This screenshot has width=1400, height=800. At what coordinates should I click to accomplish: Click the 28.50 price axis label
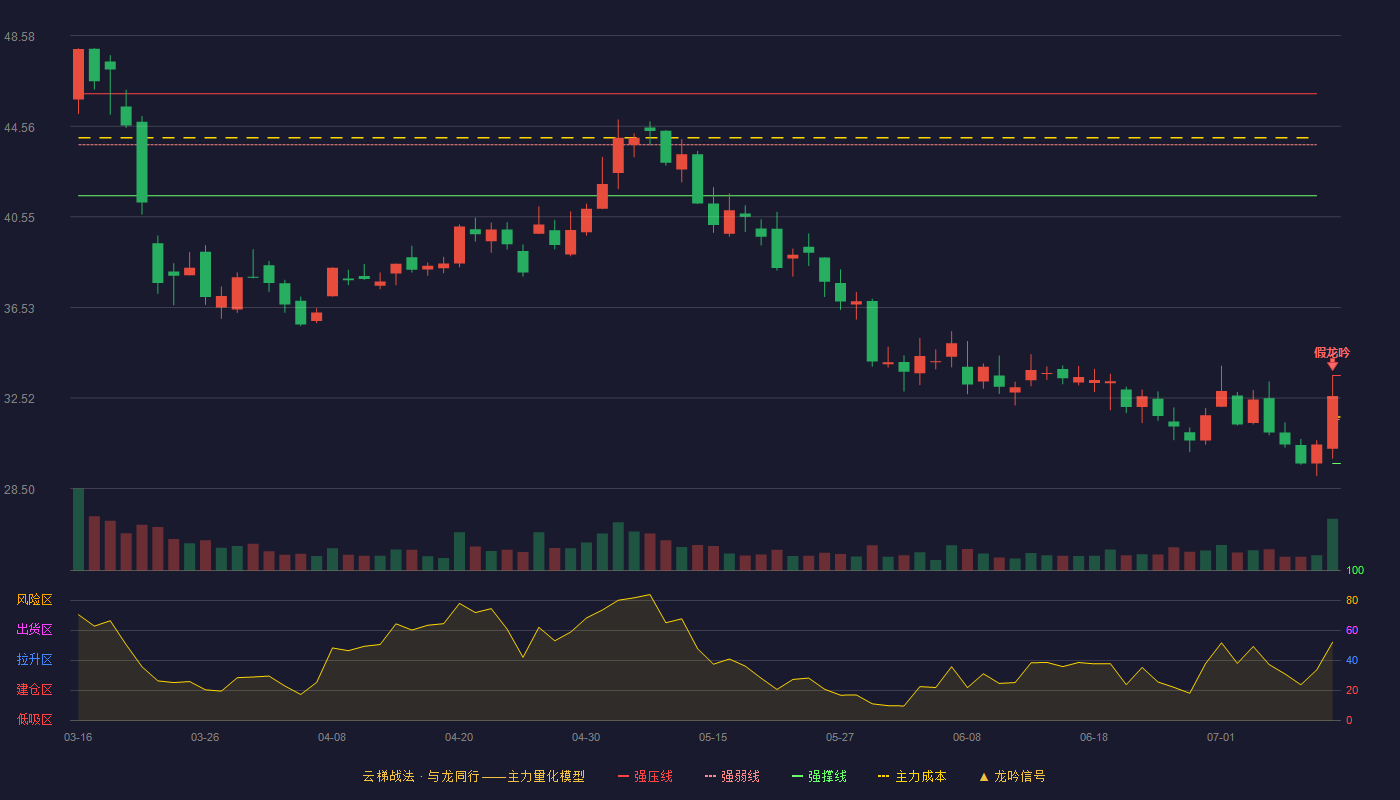19,489
